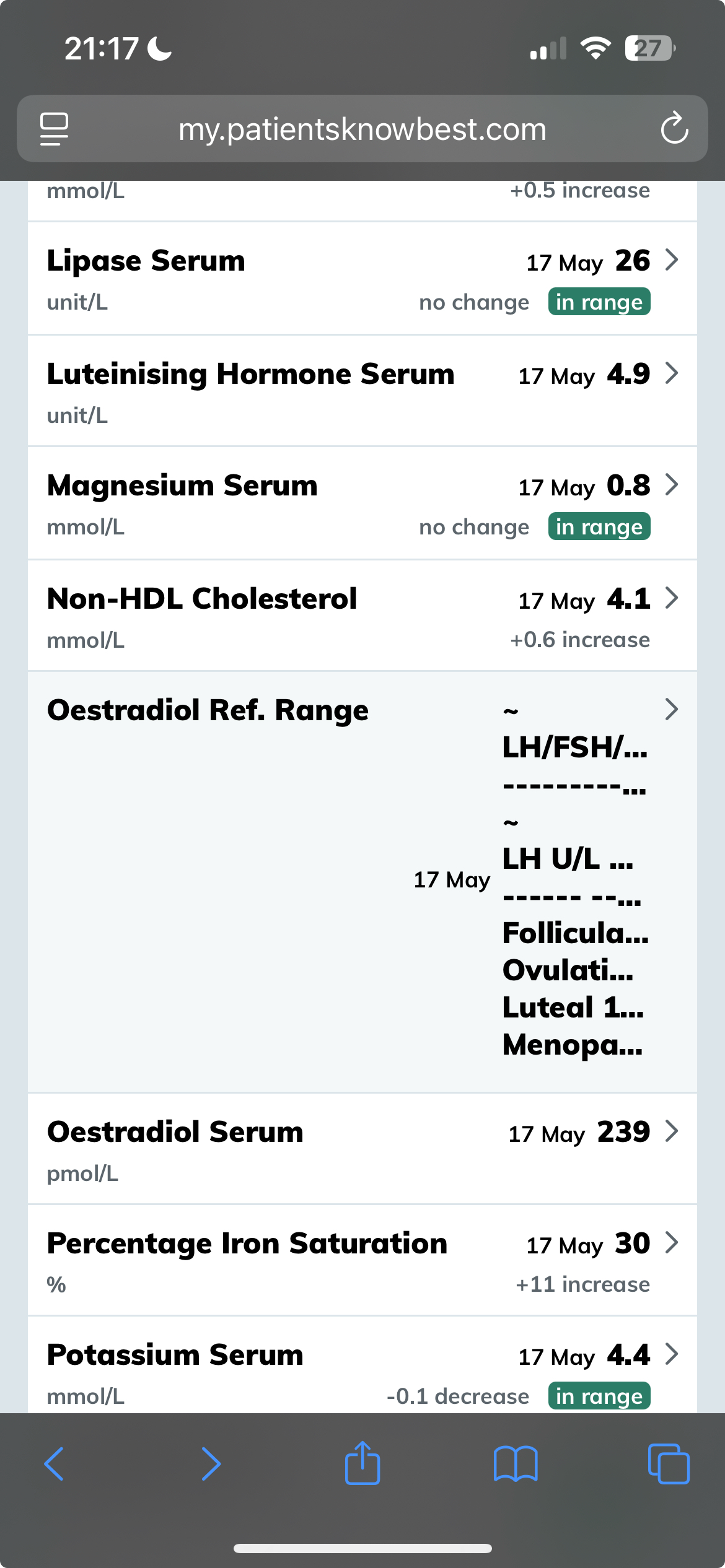Expand Luteinising Hormone Serum chevron
The image size is (725, 1568).
coord(671,373)
